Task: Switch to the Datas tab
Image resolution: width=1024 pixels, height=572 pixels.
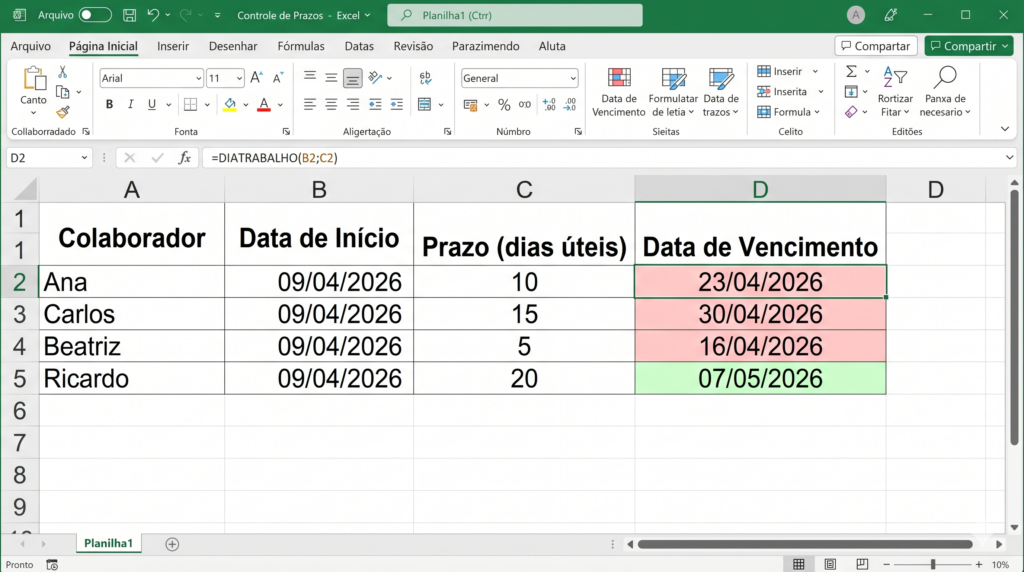Action: [359, 46]
